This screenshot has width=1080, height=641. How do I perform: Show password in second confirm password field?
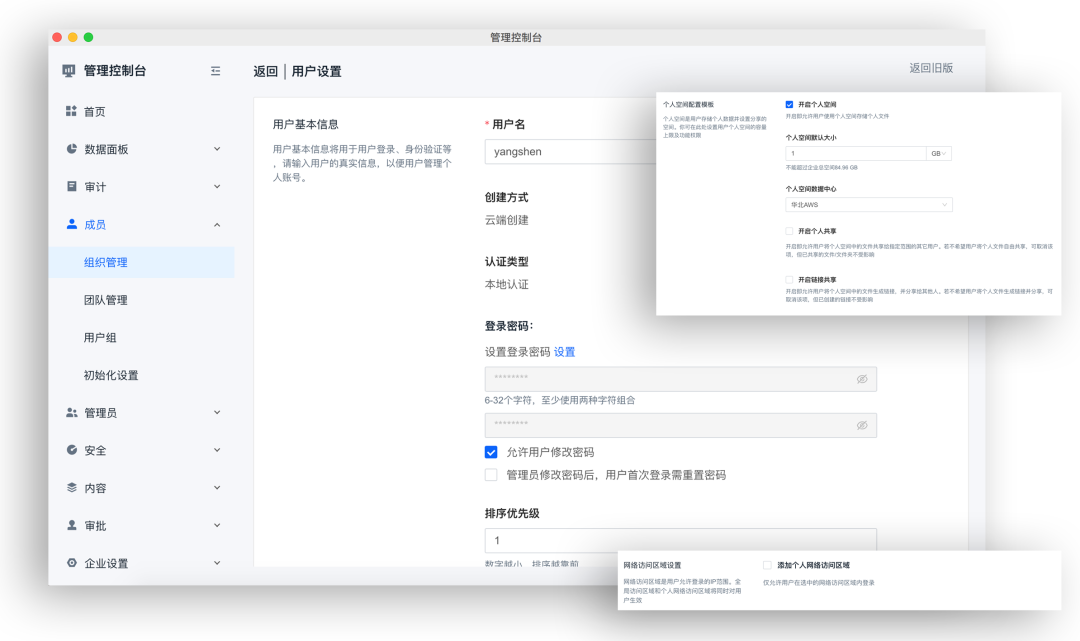pyautogui.click(x=862, y=425)
